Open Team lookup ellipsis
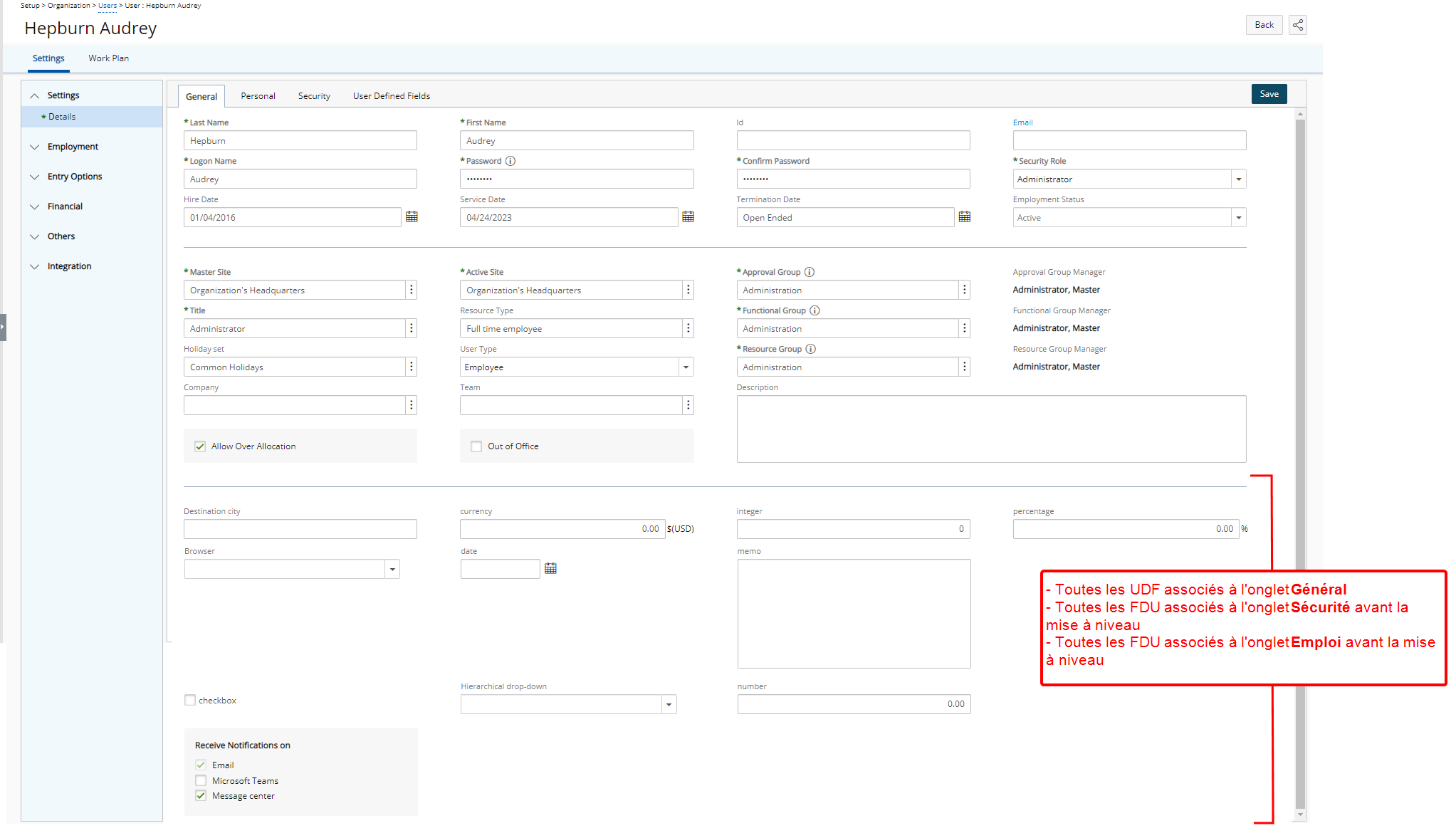 688,405
